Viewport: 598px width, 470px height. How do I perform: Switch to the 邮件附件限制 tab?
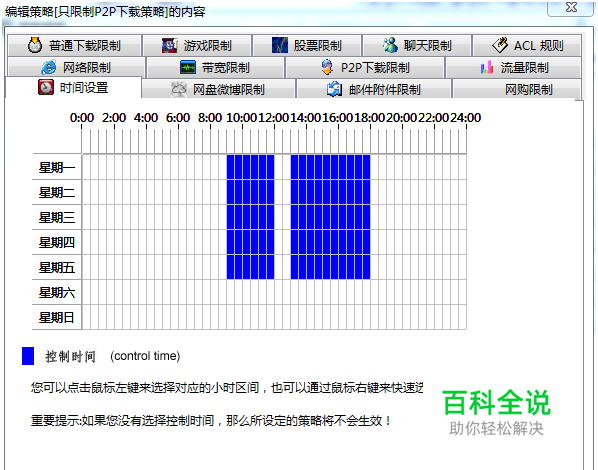click(x=374, y=89)
